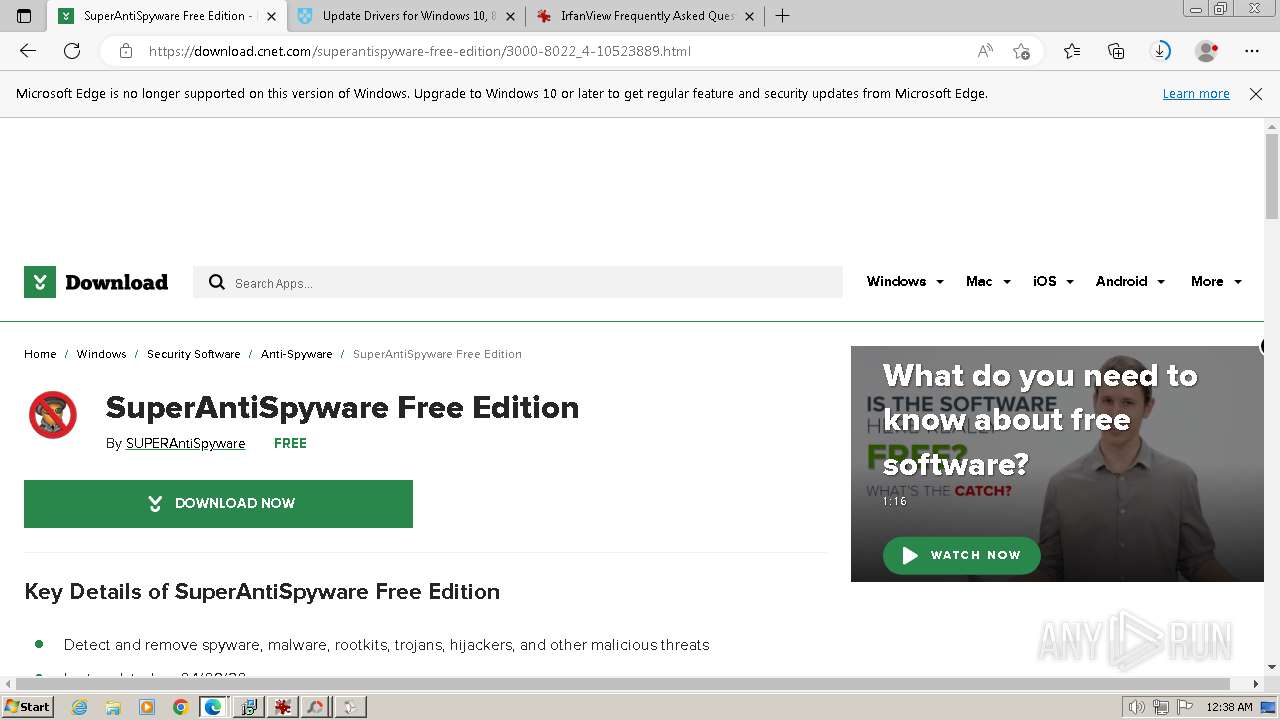Viewport: 1280px width, 720px height.
Task: Open the Favorites list
Action: [1072, 51]
